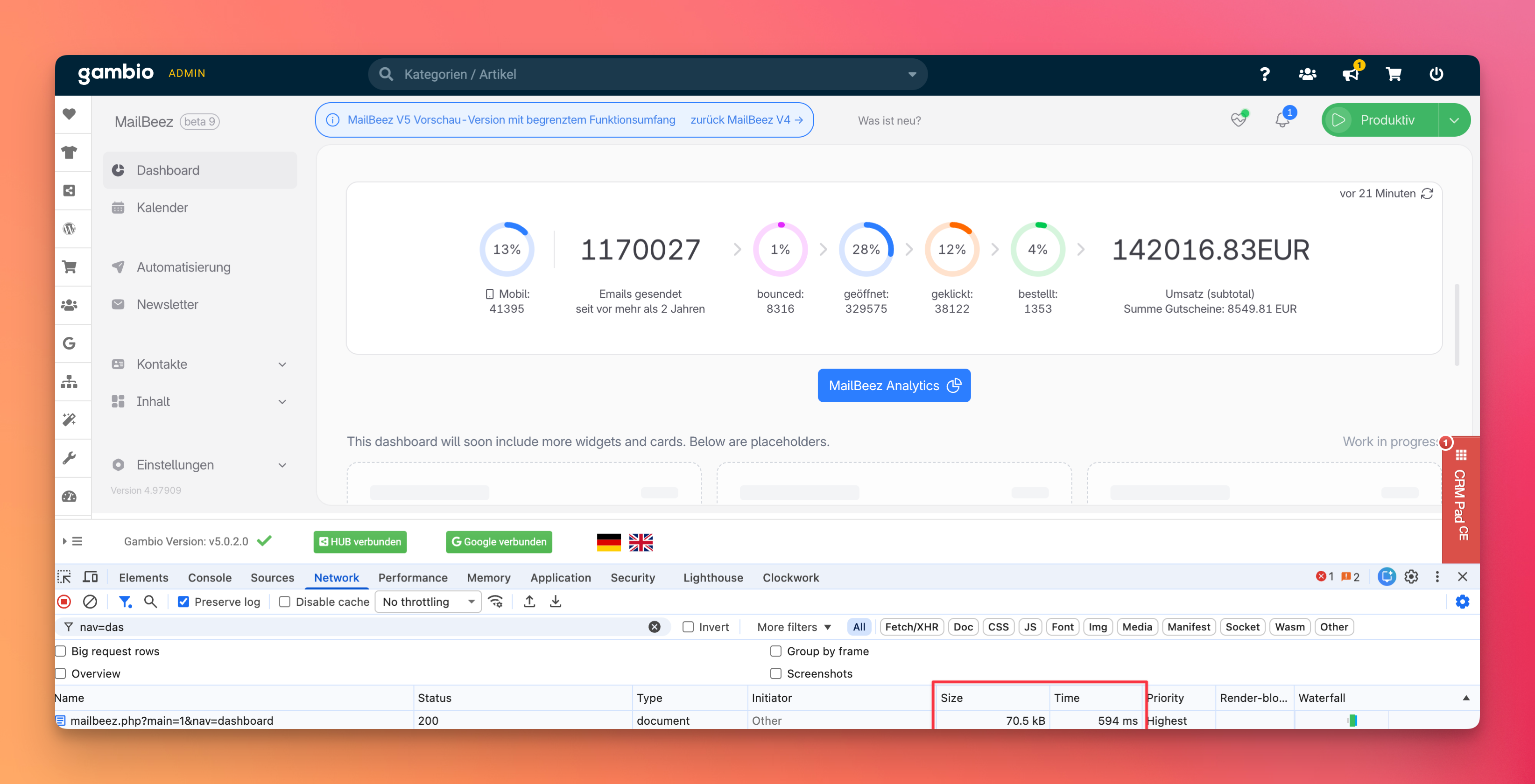Open the Kalender menu item
This screenshot has width=1535, height=784.
pos(200,207)
